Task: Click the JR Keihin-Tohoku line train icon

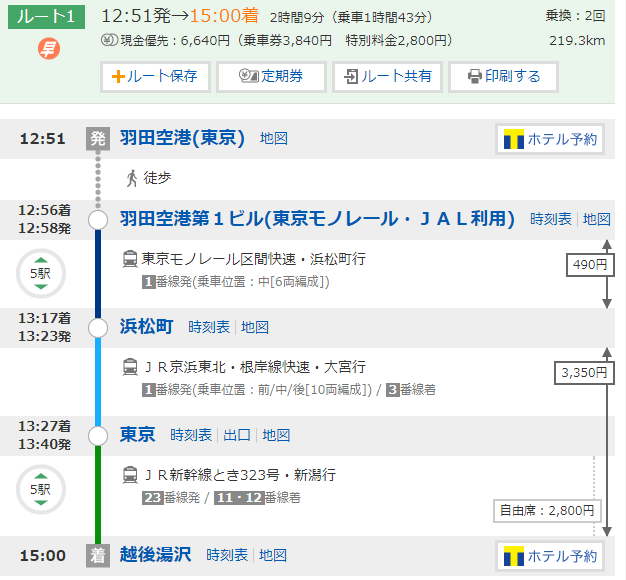Action: point(130,367)
